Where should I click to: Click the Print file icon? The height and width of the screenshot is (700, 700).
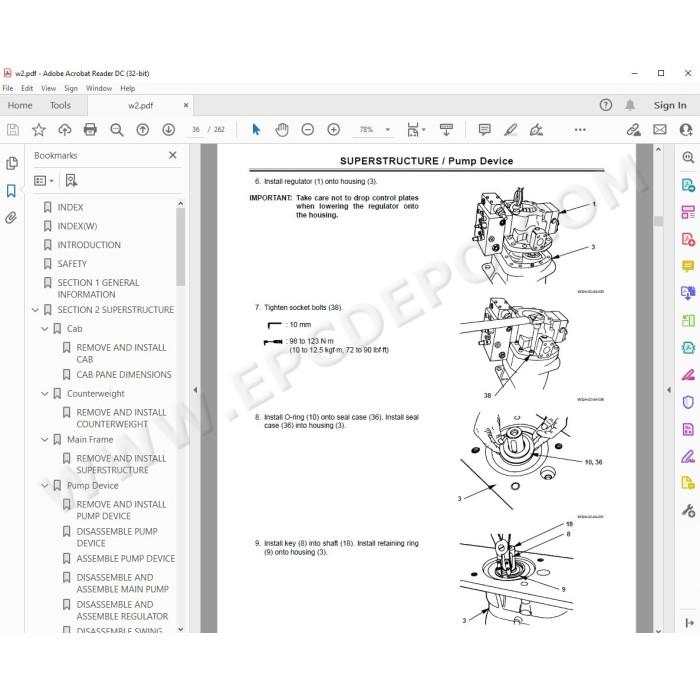[x=90, y=129]
